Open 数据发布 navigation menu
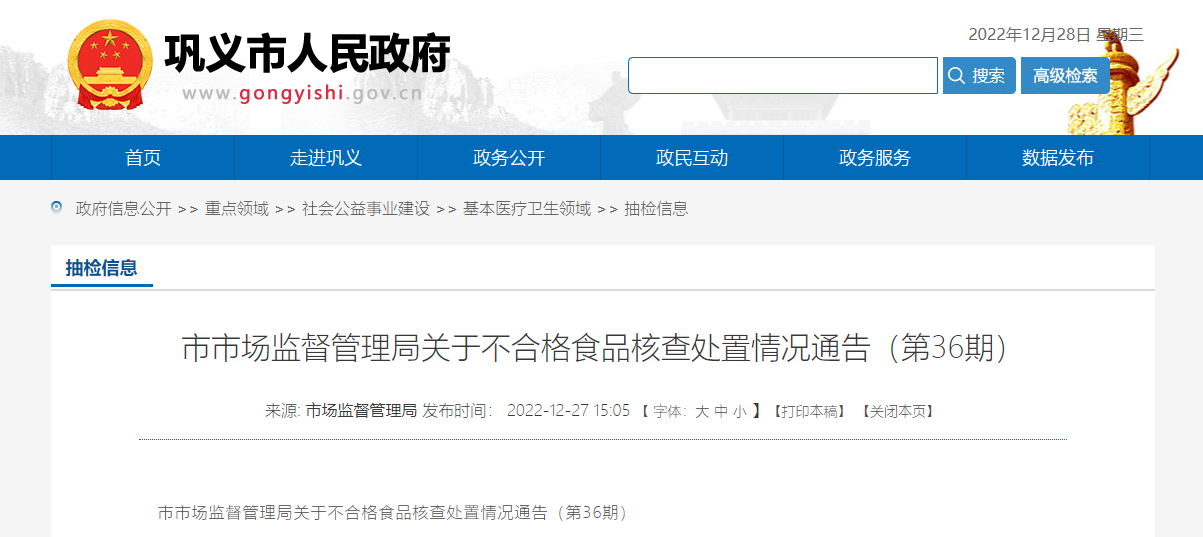This screenshot has width=1203, height=537. (1058, 158)
